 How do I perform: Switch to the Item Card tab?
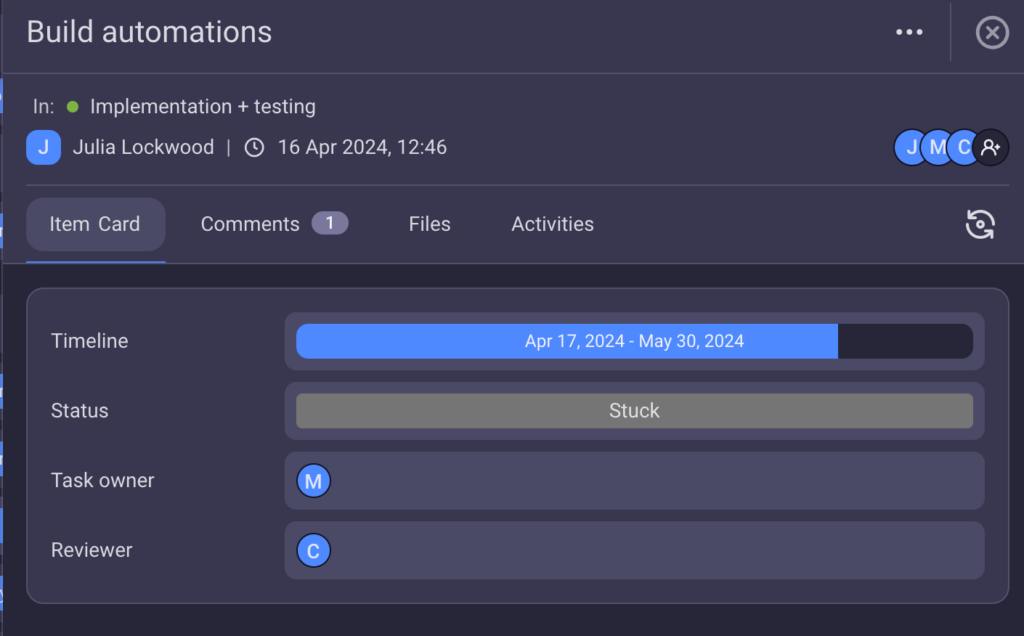[x=95, y=224]
